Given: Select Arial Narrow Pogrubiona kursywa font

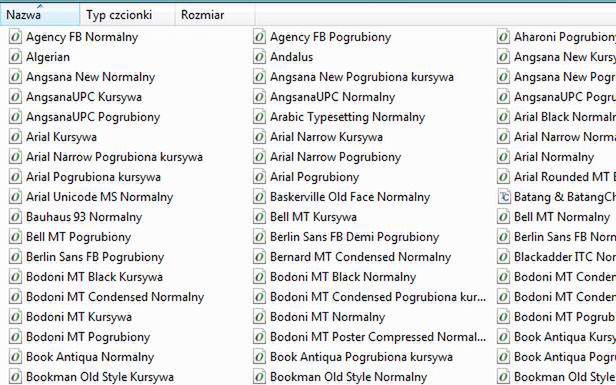Looking at the screenshot, I should click(x=114, y=157).
